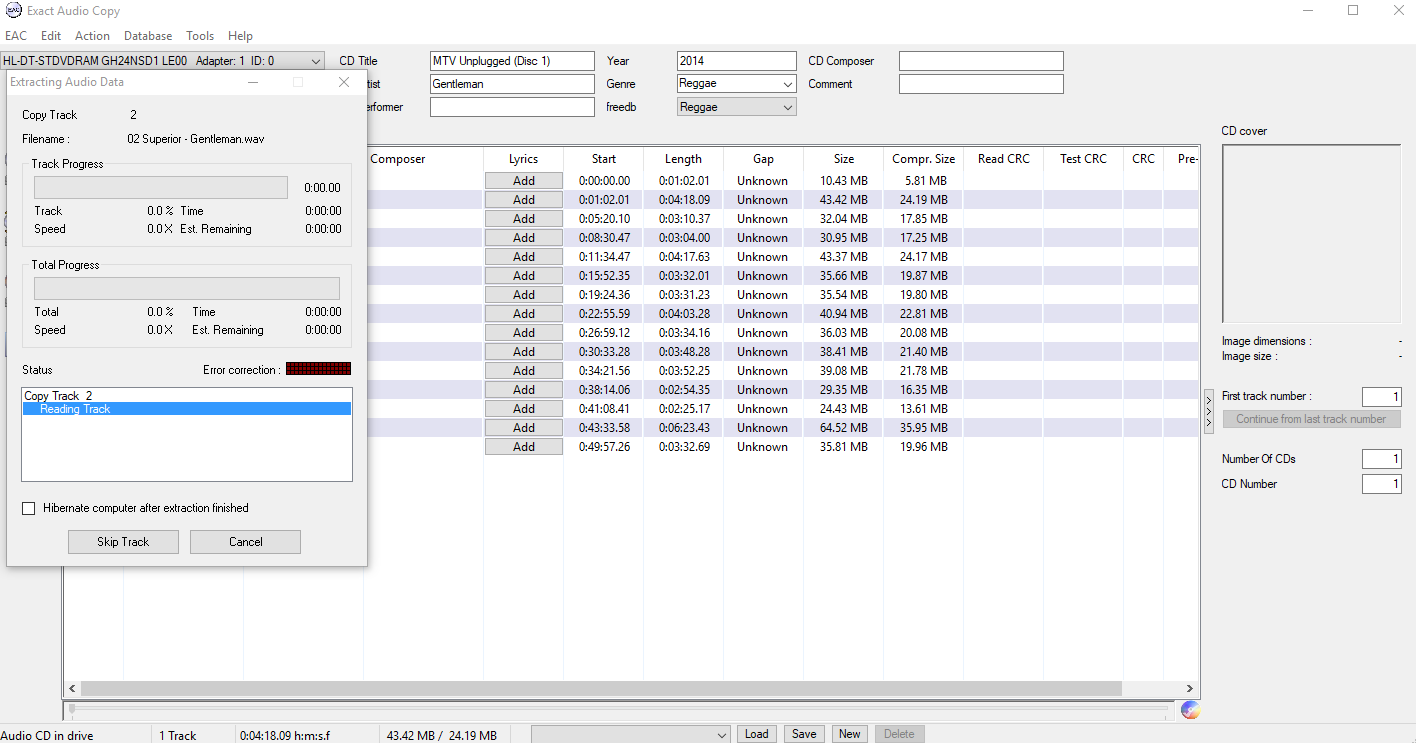Viewport: 1416px width, 743px height.
Task: Expand the freedb category dropdown
Action: point(737,107)
